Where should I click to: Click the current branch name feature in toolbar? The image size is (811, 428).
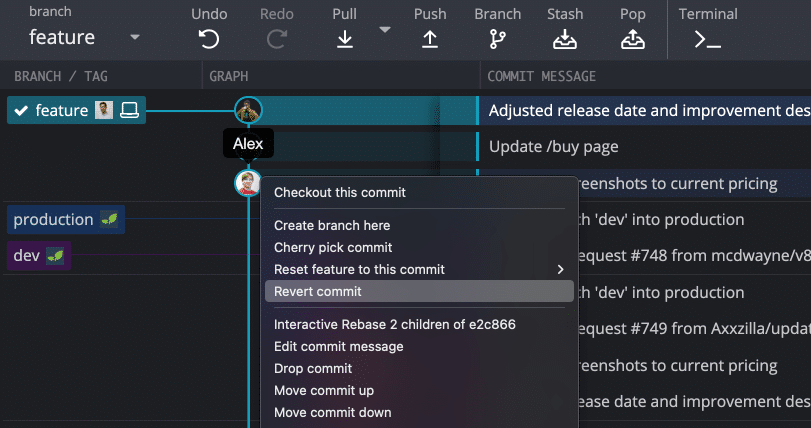click(x=62, y=37)
